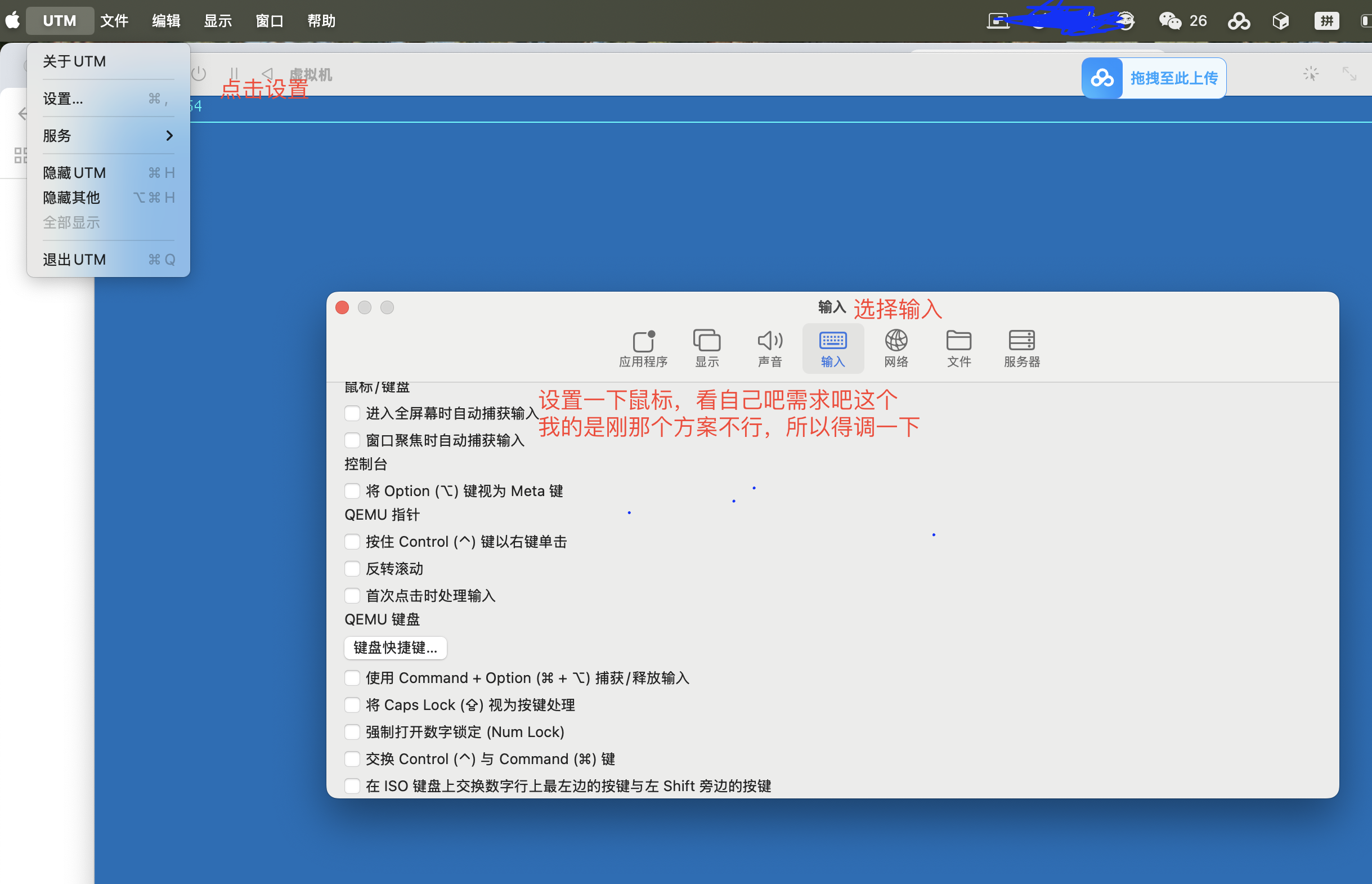Pause the virtual machine
This screenshot has width=1372, height=884.
pyautogui.click(x=234, y=74)
